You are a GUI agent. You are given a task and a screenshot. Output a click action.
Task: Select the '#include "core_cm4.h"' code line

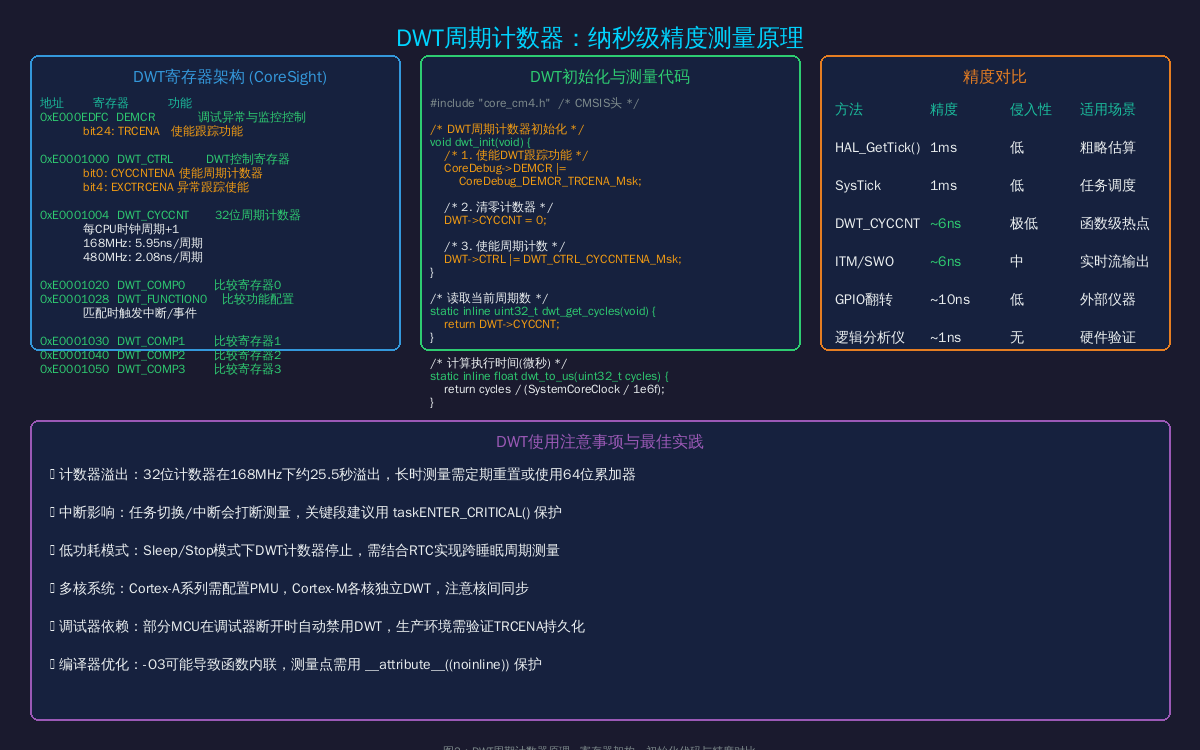coord(534,103)
